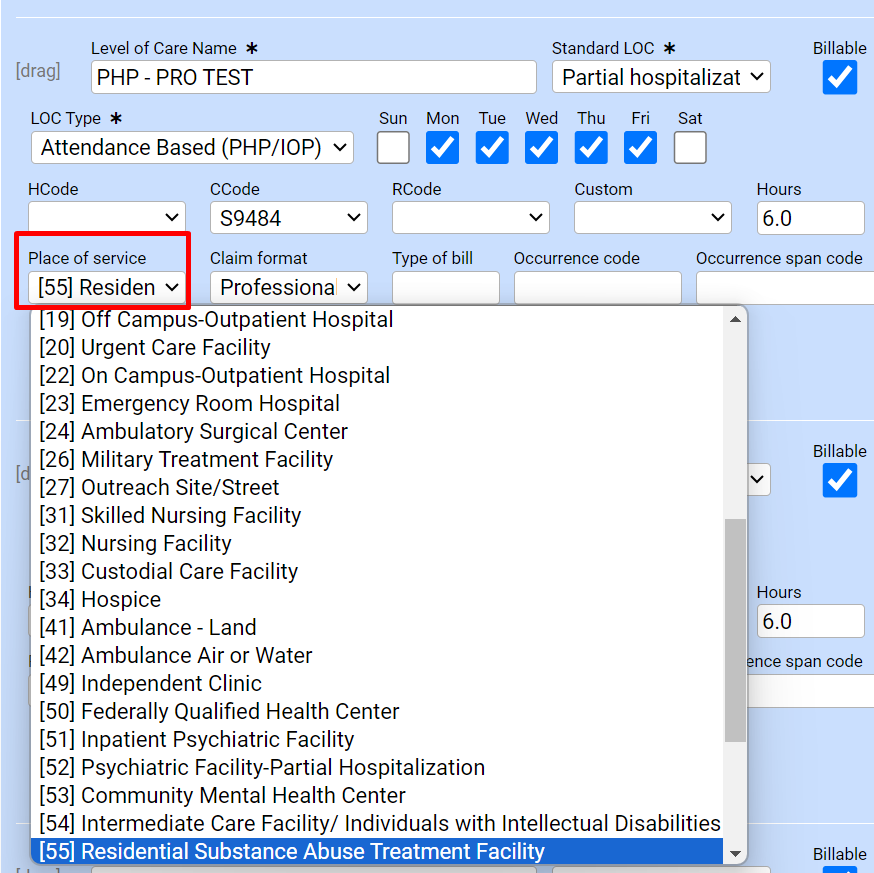Disable the second Billable checkbox

(839, 481)
